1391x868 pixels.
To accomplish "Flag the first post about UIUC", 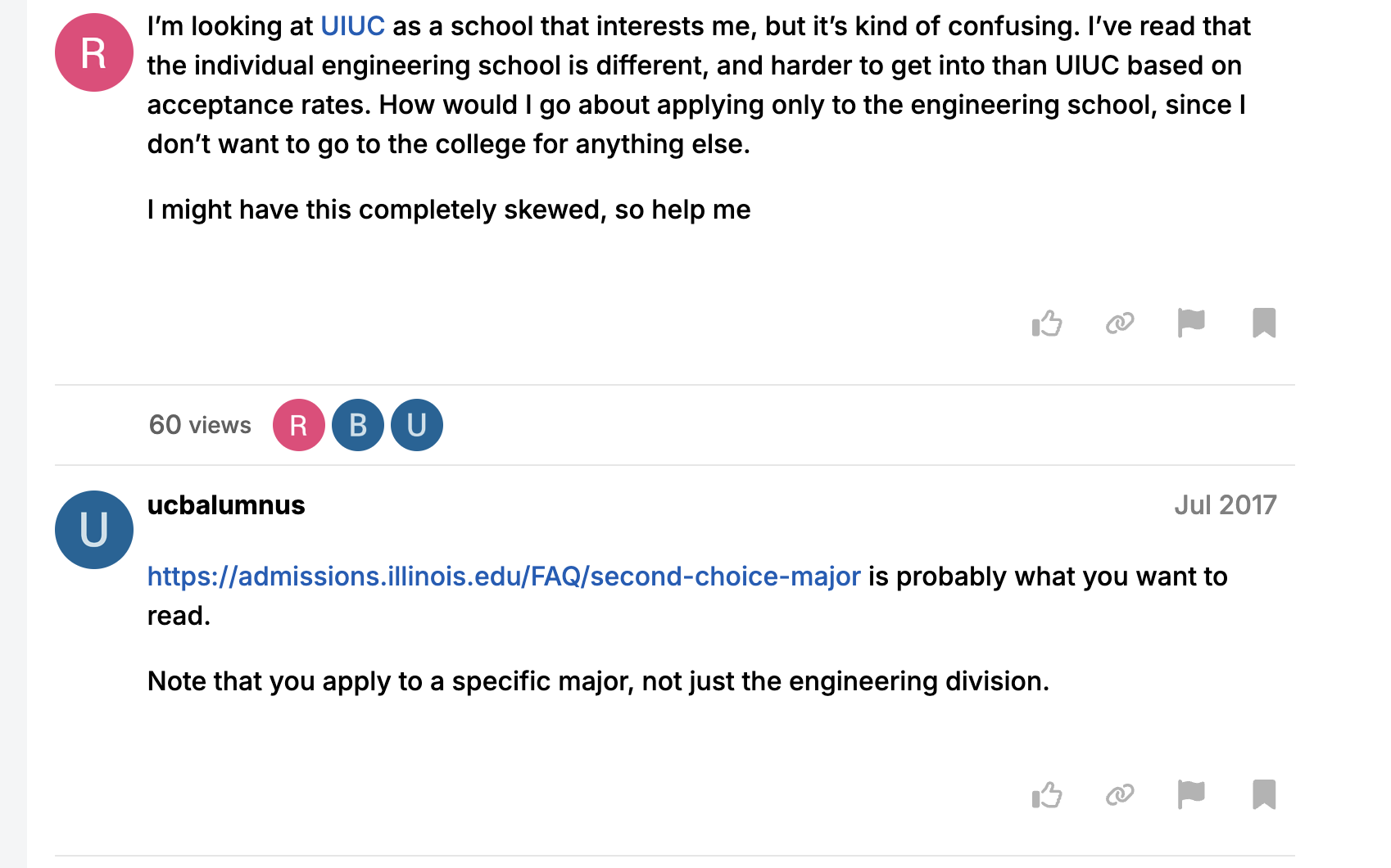I will pos(1190,323).
